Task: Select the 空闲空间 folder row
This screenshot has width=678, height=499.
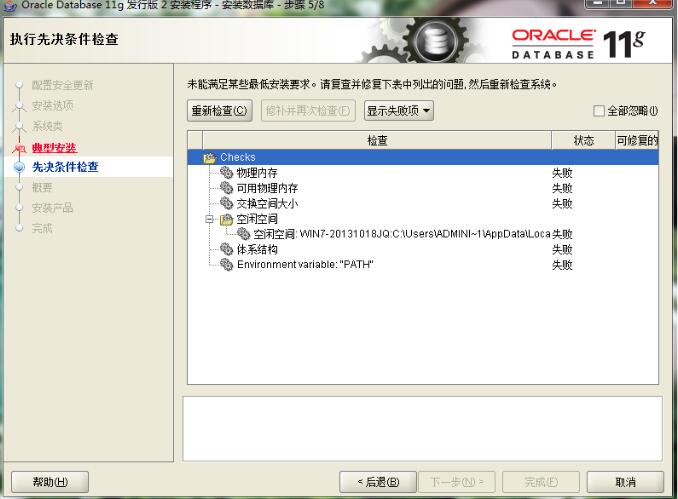Action: pos(423,219)
